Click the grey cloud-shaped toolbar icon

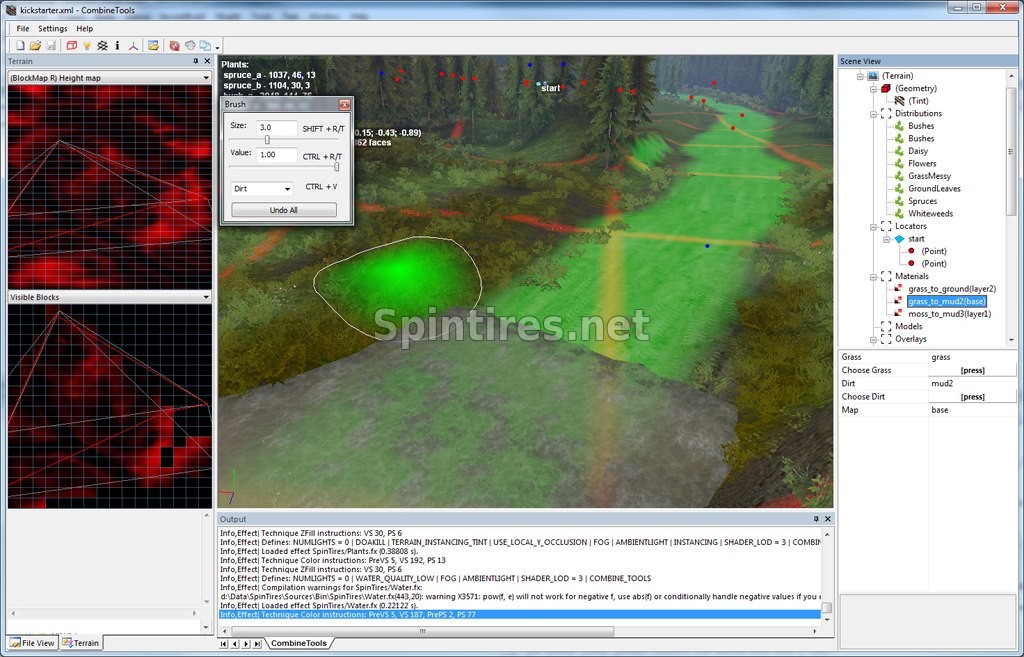click(x=190, y=46)
